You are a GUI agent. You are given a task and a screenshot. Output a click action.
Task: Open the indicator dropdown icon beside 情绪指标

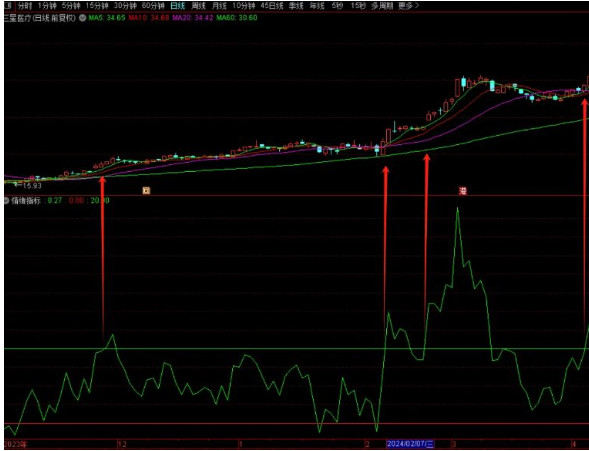pyautogui.click(x=6, y=201)
